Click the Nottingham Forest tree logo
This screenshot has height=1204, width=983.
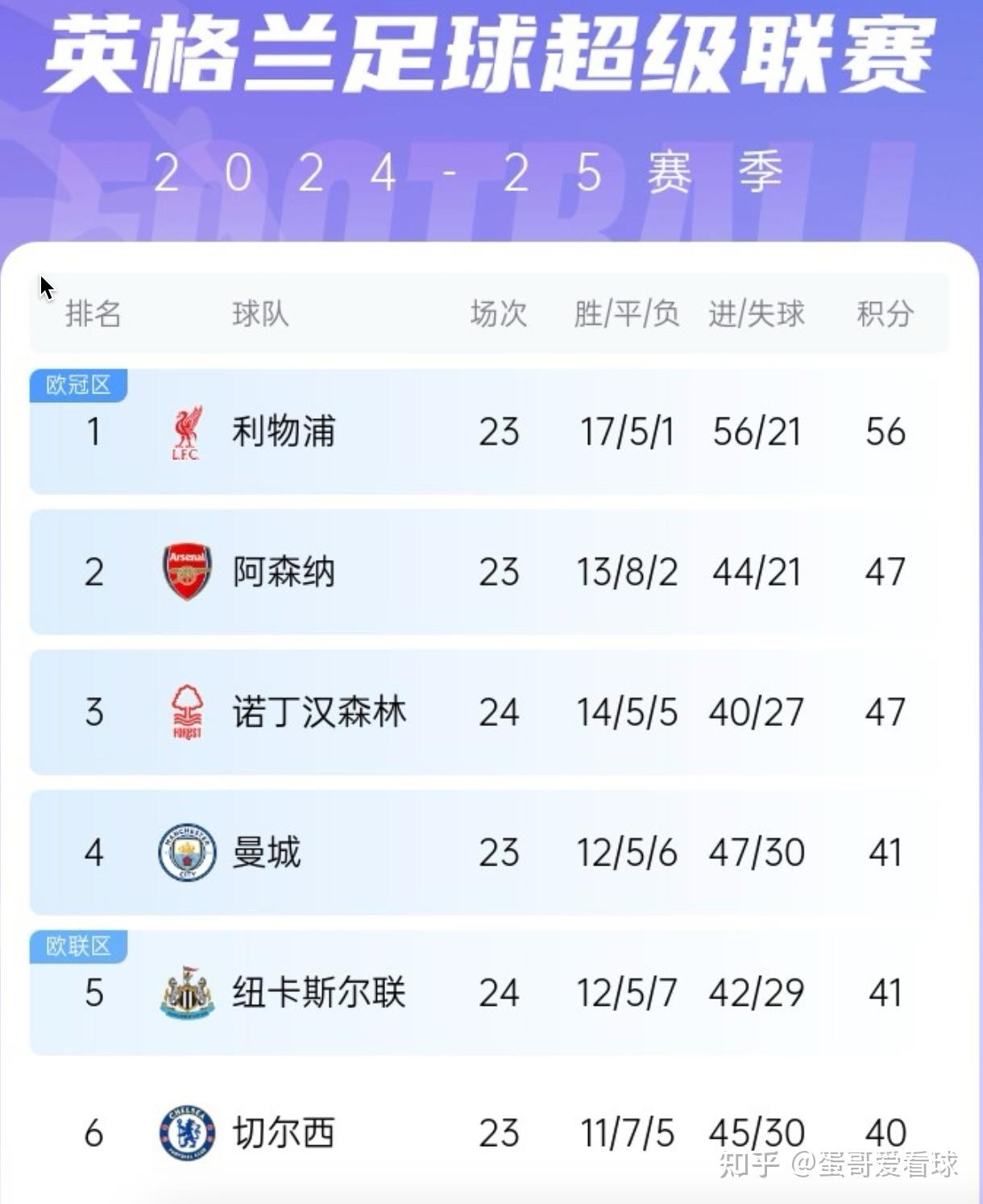tap(187, 712)
